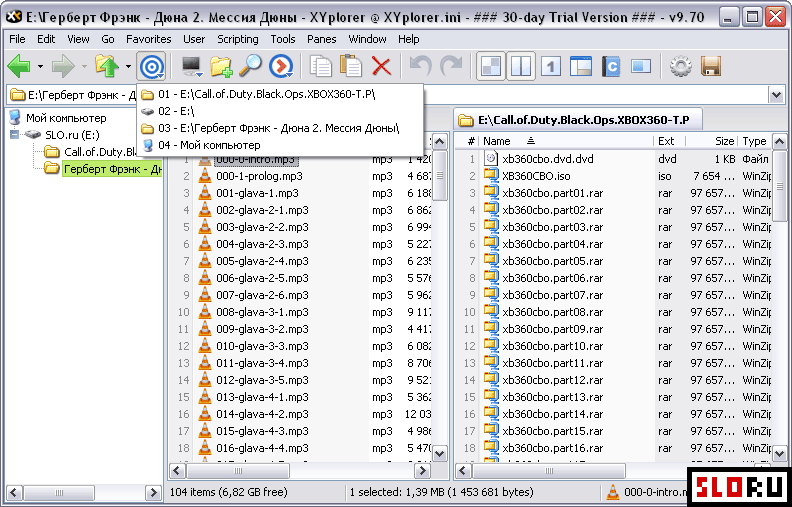Select Мой компьютер in the tree
The height and width of the screenshot is (507, 792).
[x=66, y=118]
